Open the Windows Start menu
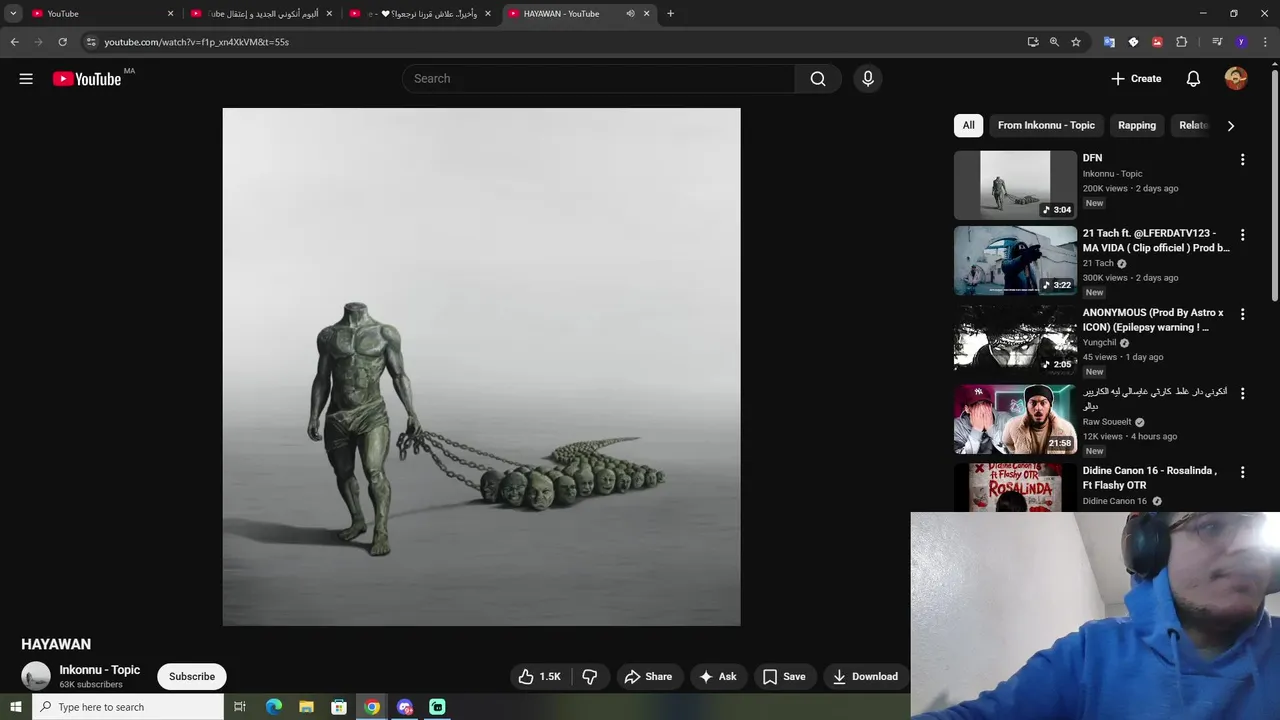Image resolution: width=1280 pixels, height=720 pixels. tap(15, 707)
